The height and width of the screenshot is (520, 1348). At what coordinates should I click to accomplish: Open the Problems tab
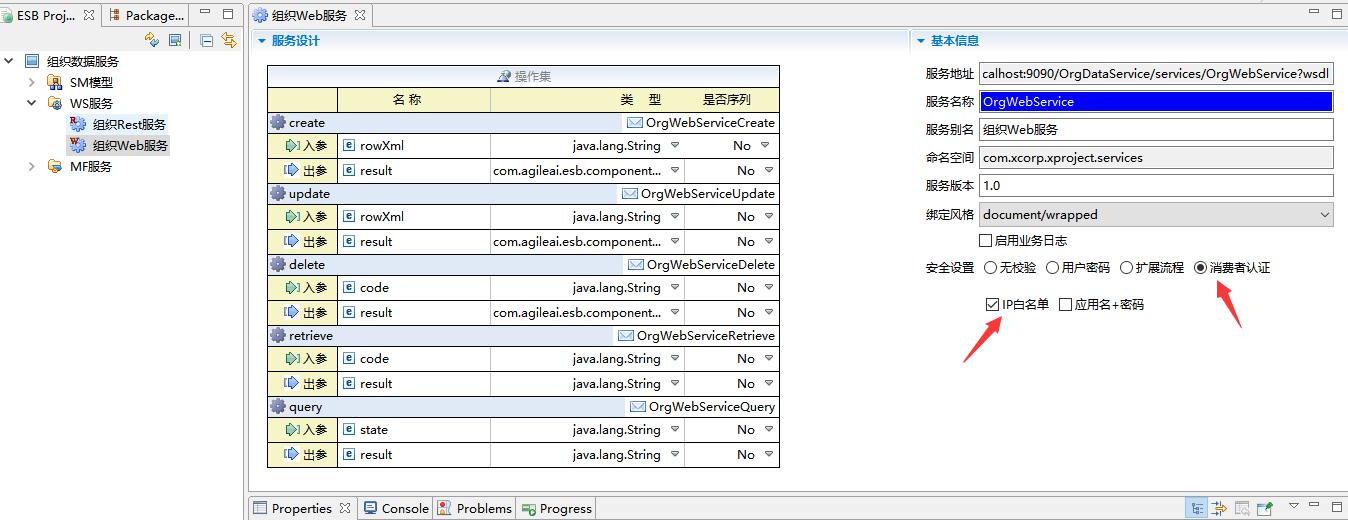[x=475, y=508]
